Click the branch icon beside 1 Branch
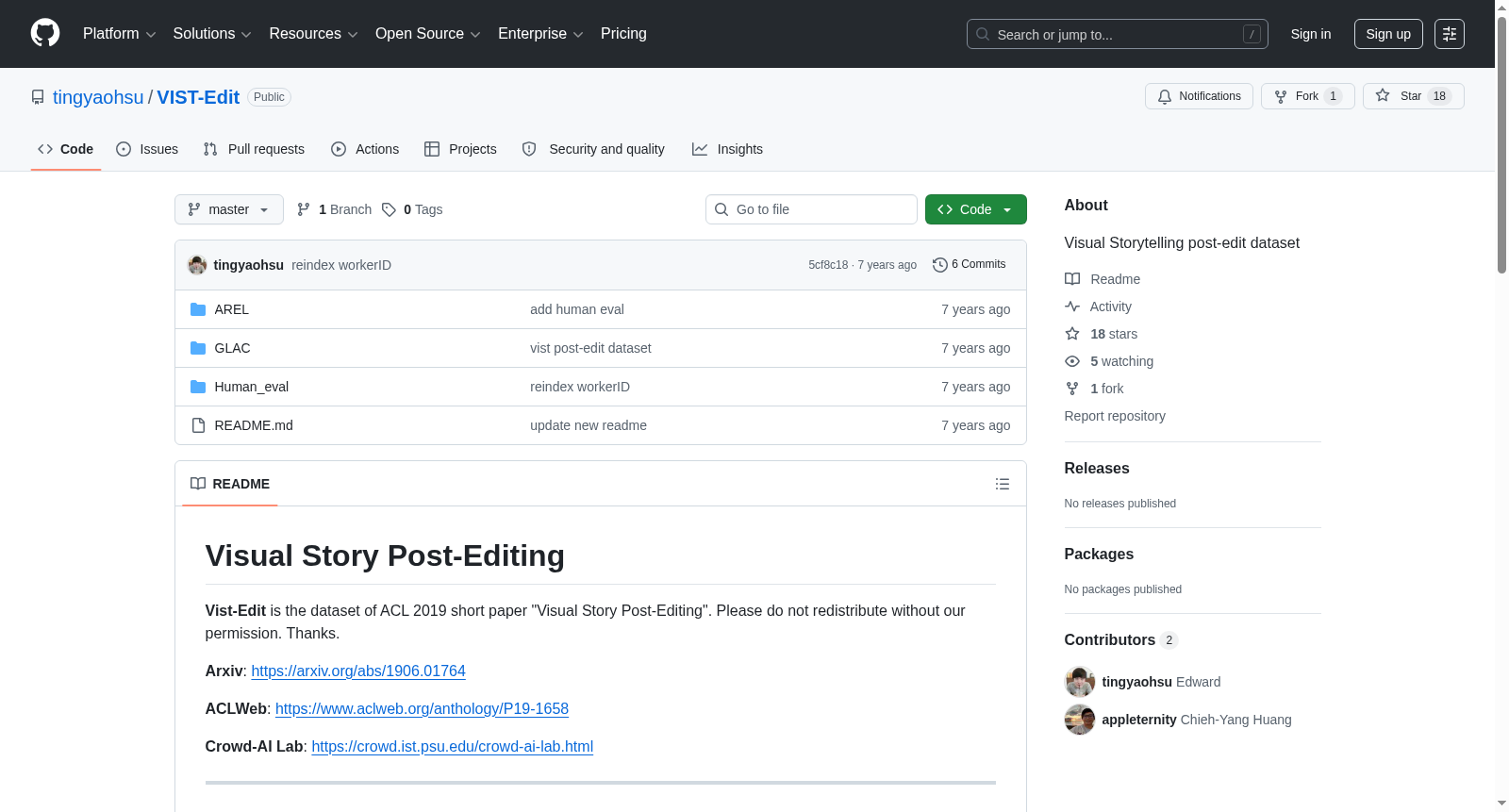 pyautogui.click(x=304, y=209)
